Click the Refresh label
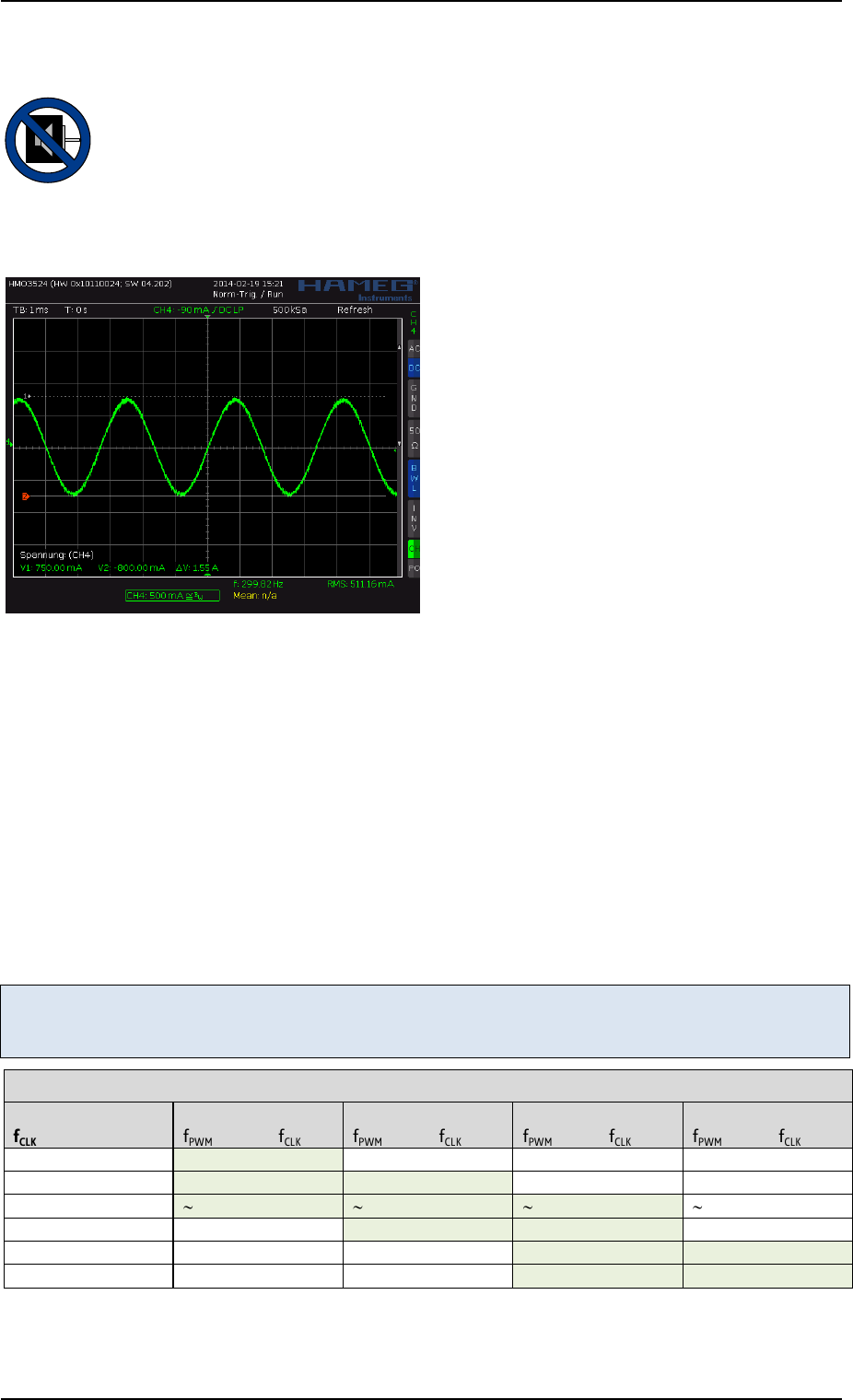Image resolution: width=853 pixels, height=1400 pixels. tap(355, 310)
